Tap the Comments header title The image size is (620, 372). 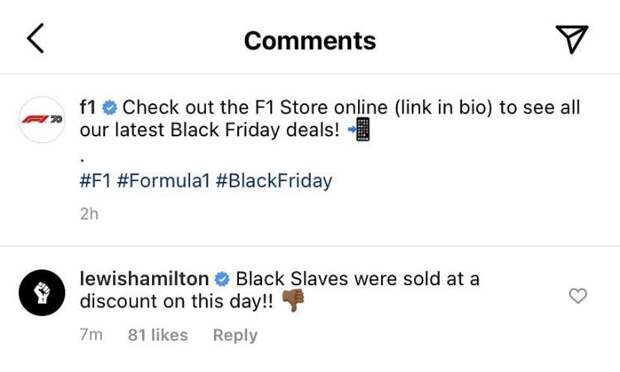pos(310,41)
